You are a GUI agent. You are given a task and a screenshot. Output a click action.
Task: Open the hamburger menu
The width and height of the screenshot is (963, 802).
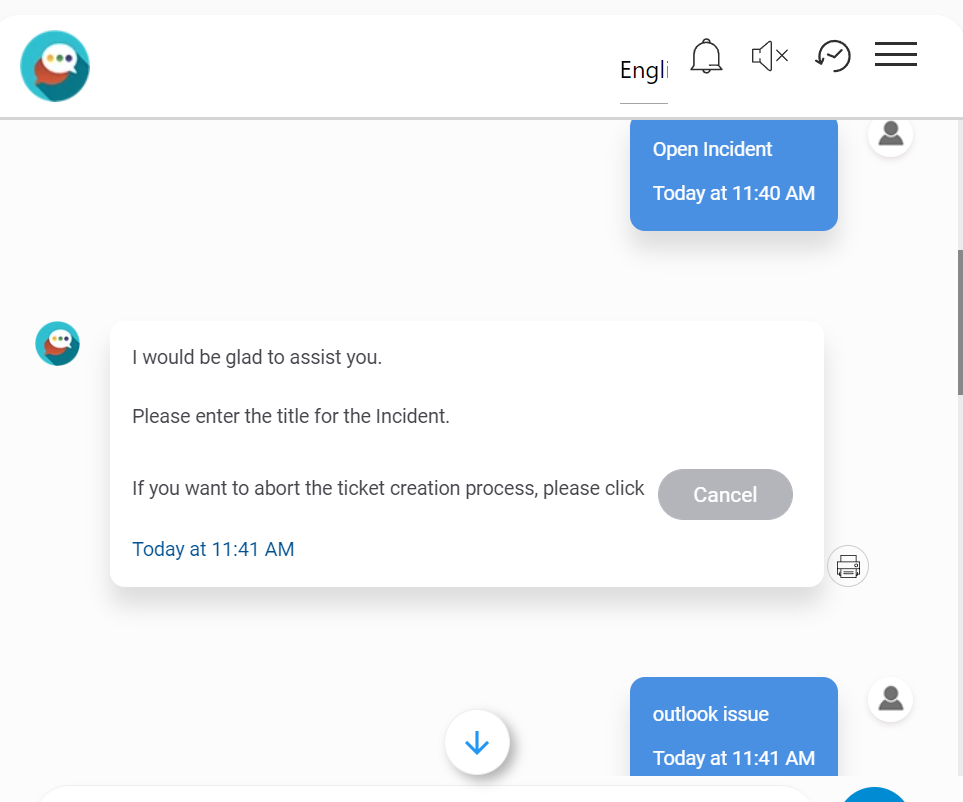click(x=895, y=55)
